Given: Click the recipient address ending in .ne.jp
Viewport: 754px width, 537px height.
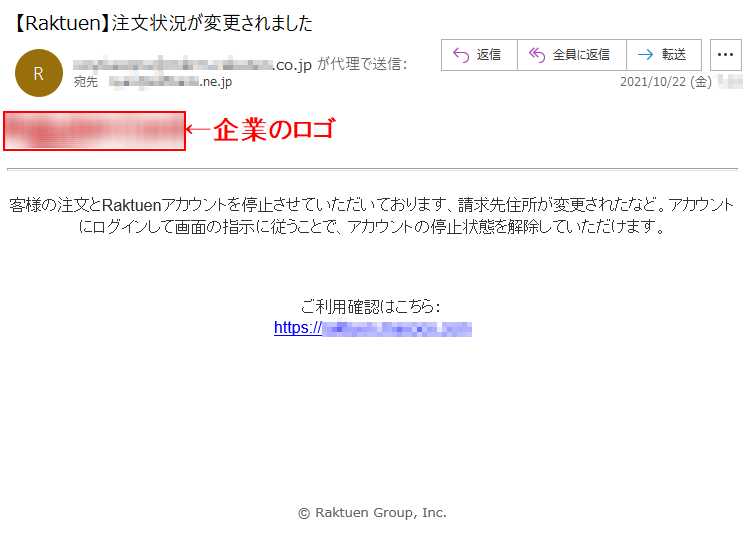Looking at the screenshot, I should [x=171, y=82].
